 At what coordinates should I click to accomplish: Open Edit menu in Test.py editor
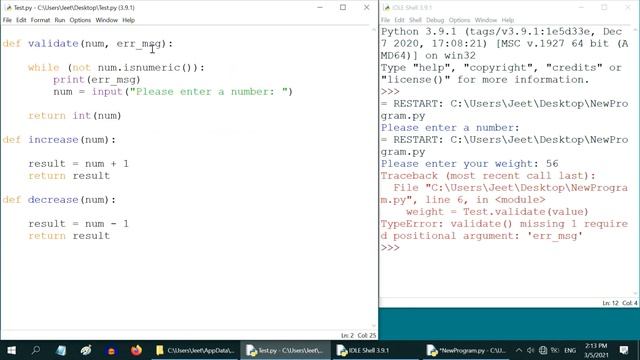pyautogui.click(x=21, y=20)
